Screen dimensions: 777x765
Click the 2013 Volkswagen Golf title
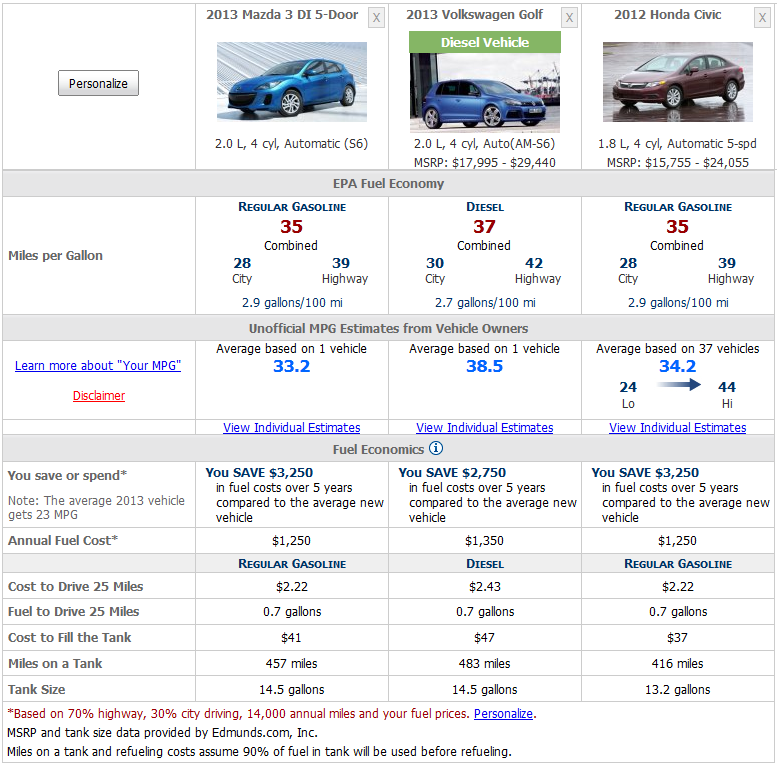click(475, 15)
